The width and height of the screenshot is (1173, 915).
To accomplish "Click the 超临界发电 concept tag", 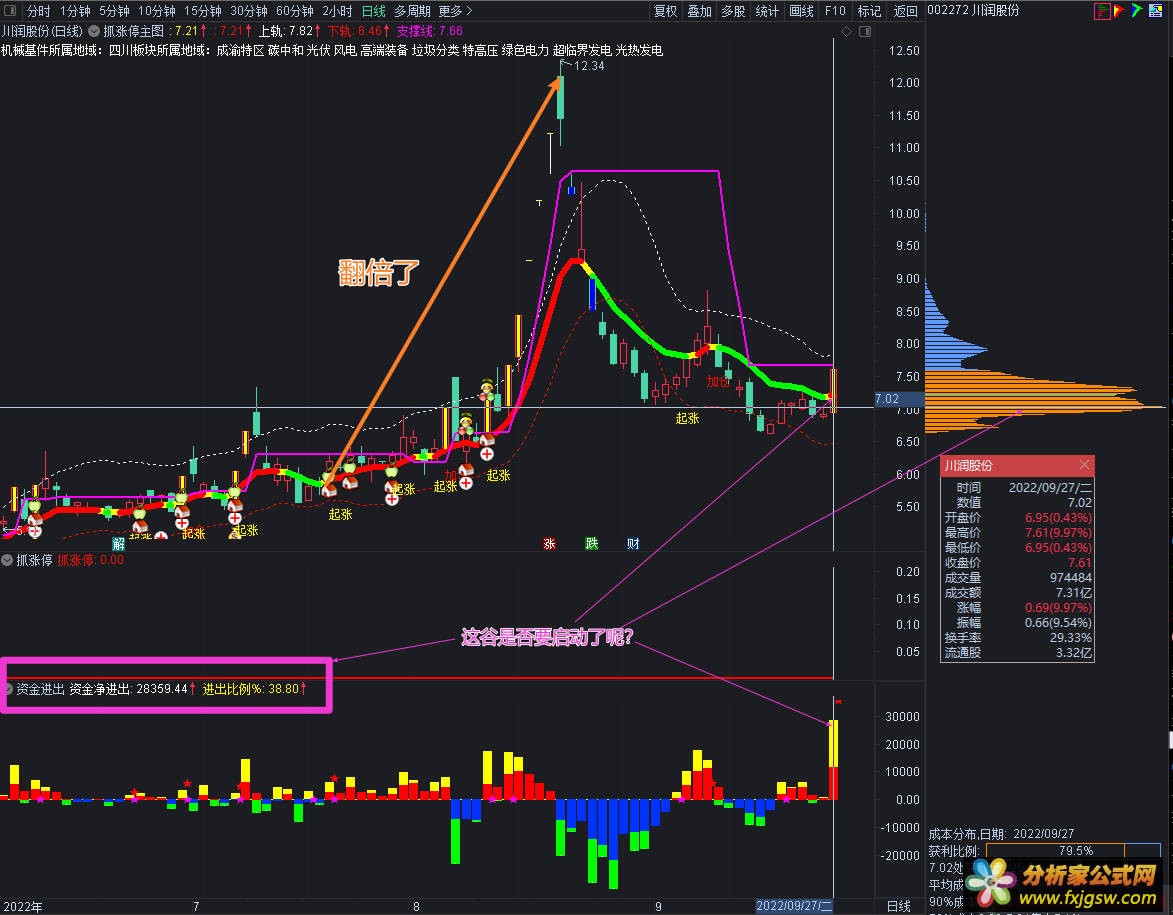I will [x=582, y=50].
